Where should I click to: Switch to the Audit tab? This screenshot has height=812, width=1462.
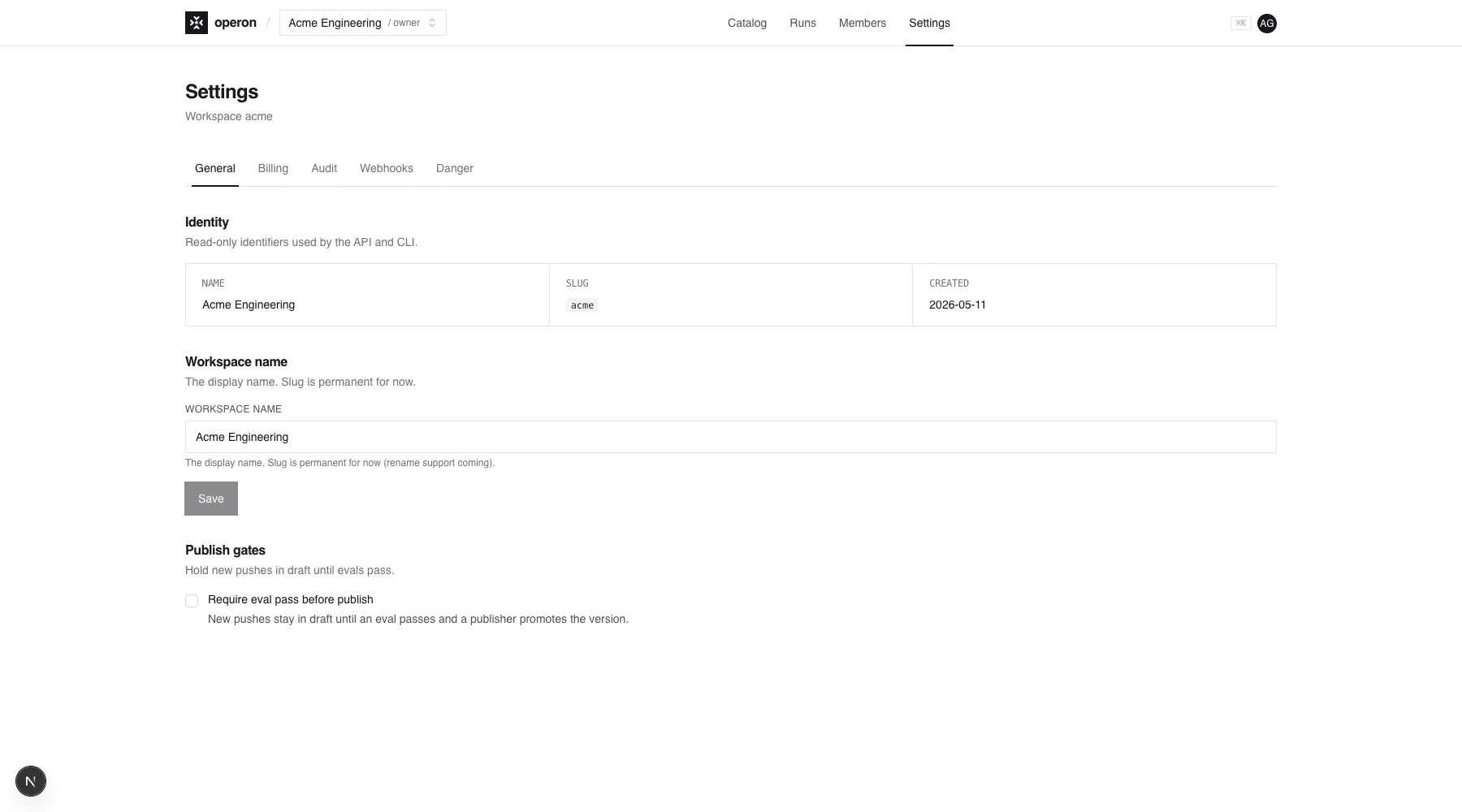(324, 168)
